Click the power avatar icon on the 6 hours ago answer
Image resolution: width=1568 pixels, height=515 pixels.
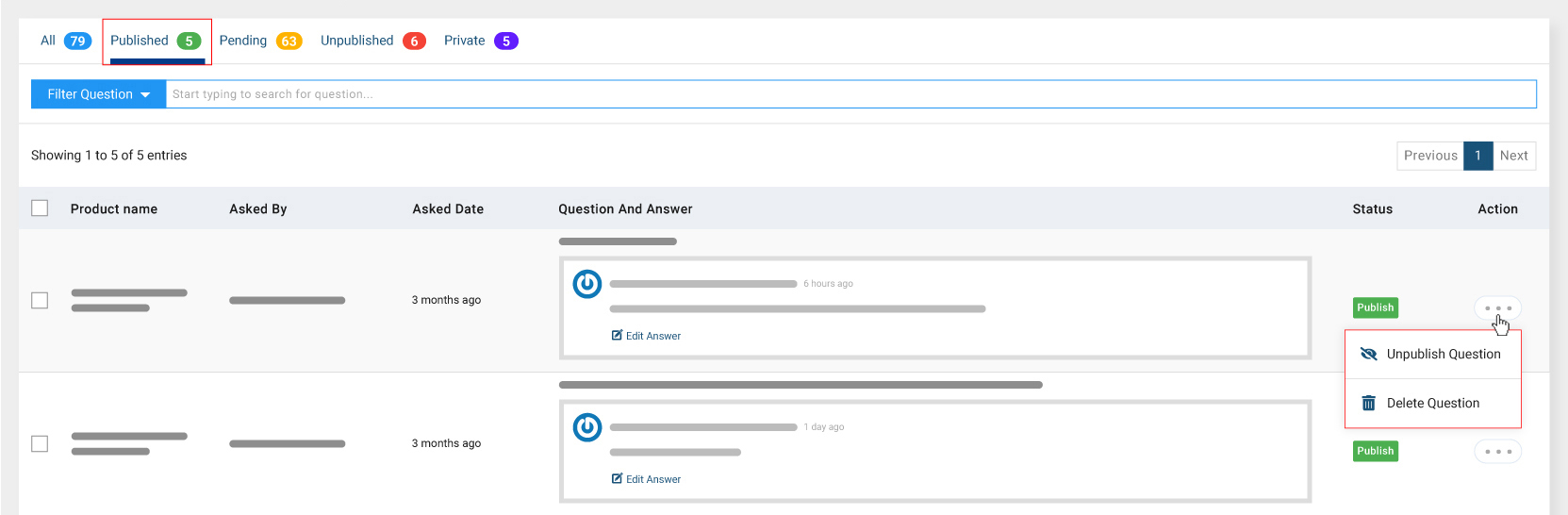587,284
